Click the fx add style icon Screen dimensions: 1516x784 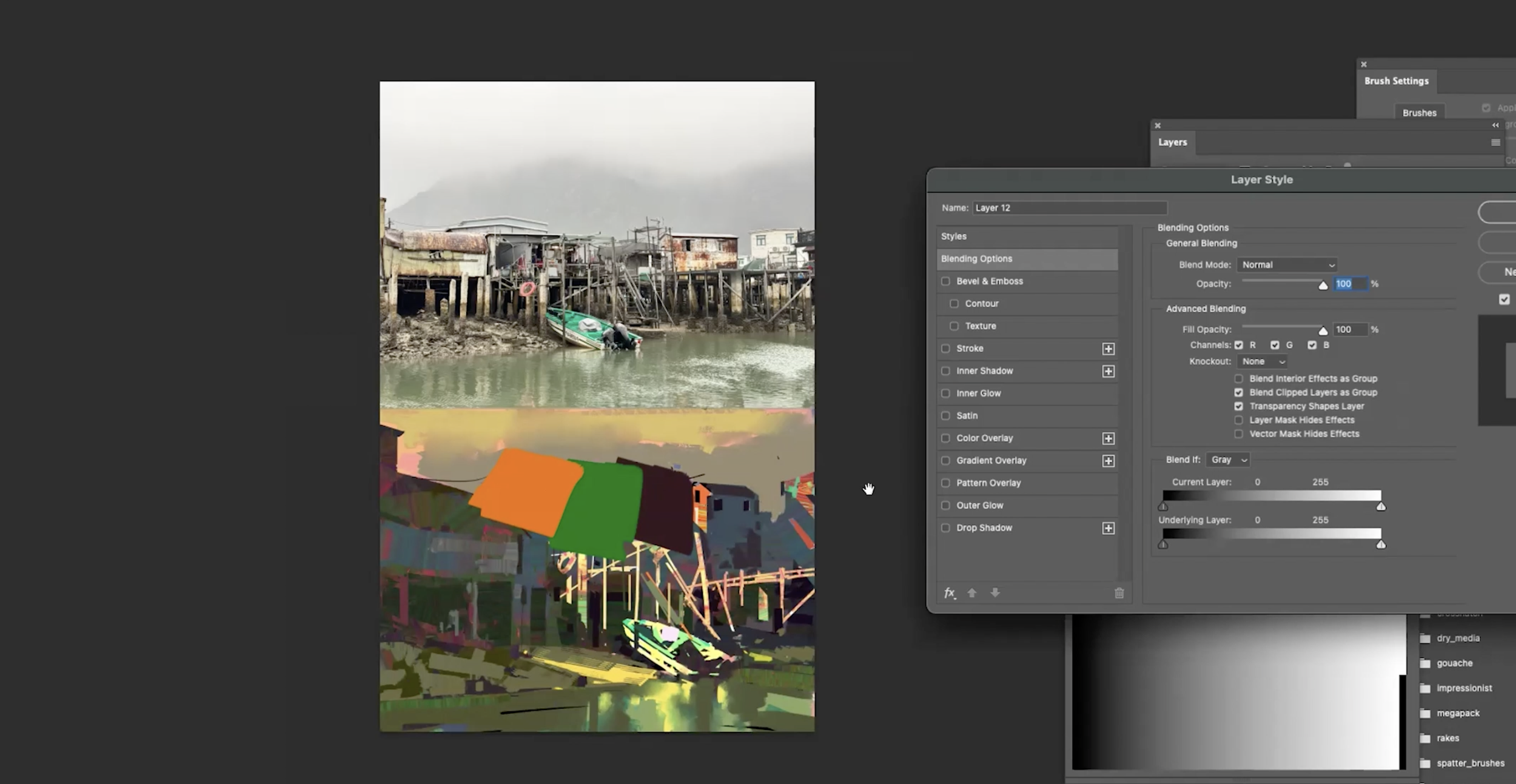point(950,593)
